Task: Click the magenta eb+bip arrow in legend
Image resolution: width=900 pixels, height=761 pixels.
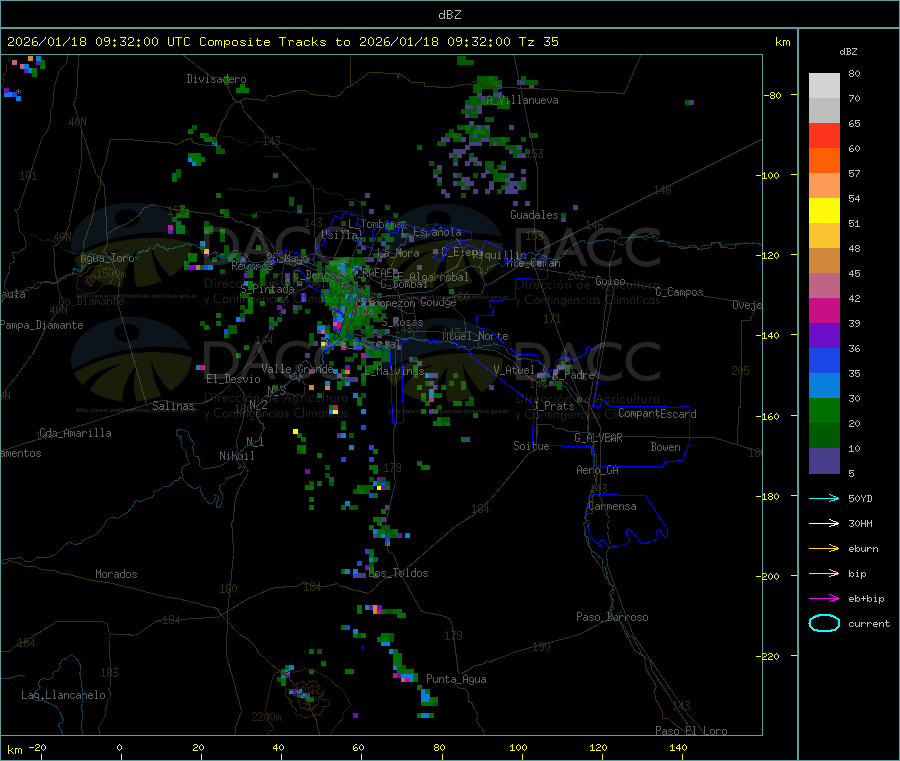Action: (824, 599)
